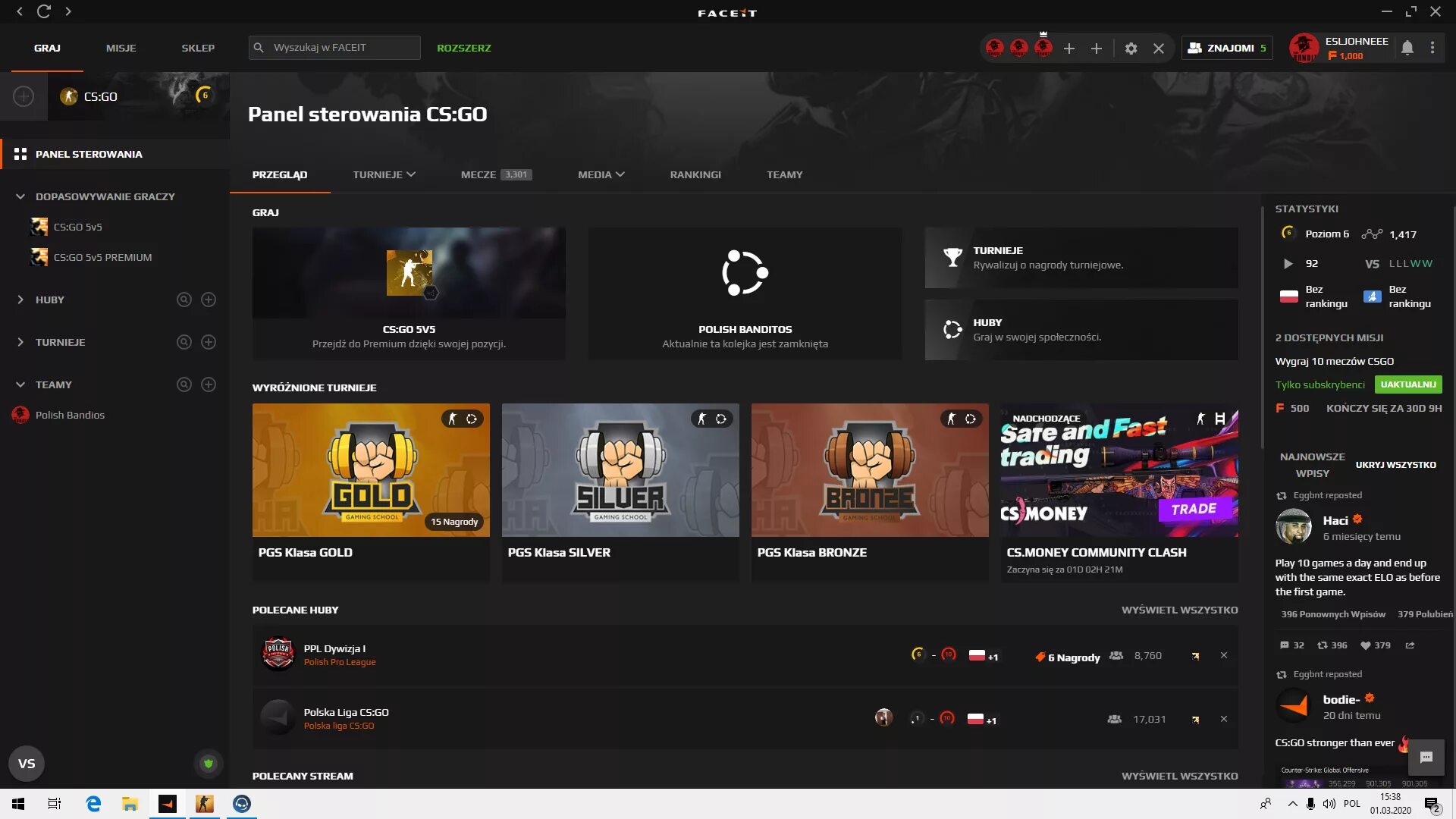Click UKRYJ WSZYSTKO to hide posts
Viewport: 1456px width, 819px height.
(1395, 465)
